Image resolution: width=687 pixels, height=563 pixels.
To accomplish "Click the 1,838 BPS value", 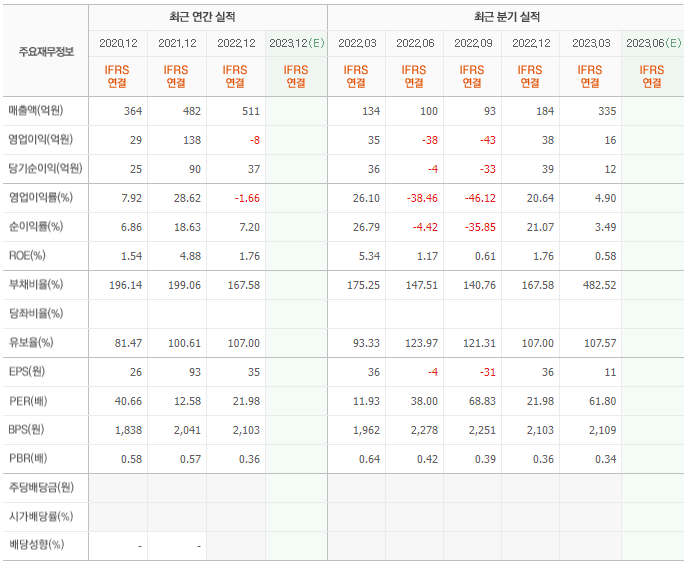I will click(x=128, y=430).
